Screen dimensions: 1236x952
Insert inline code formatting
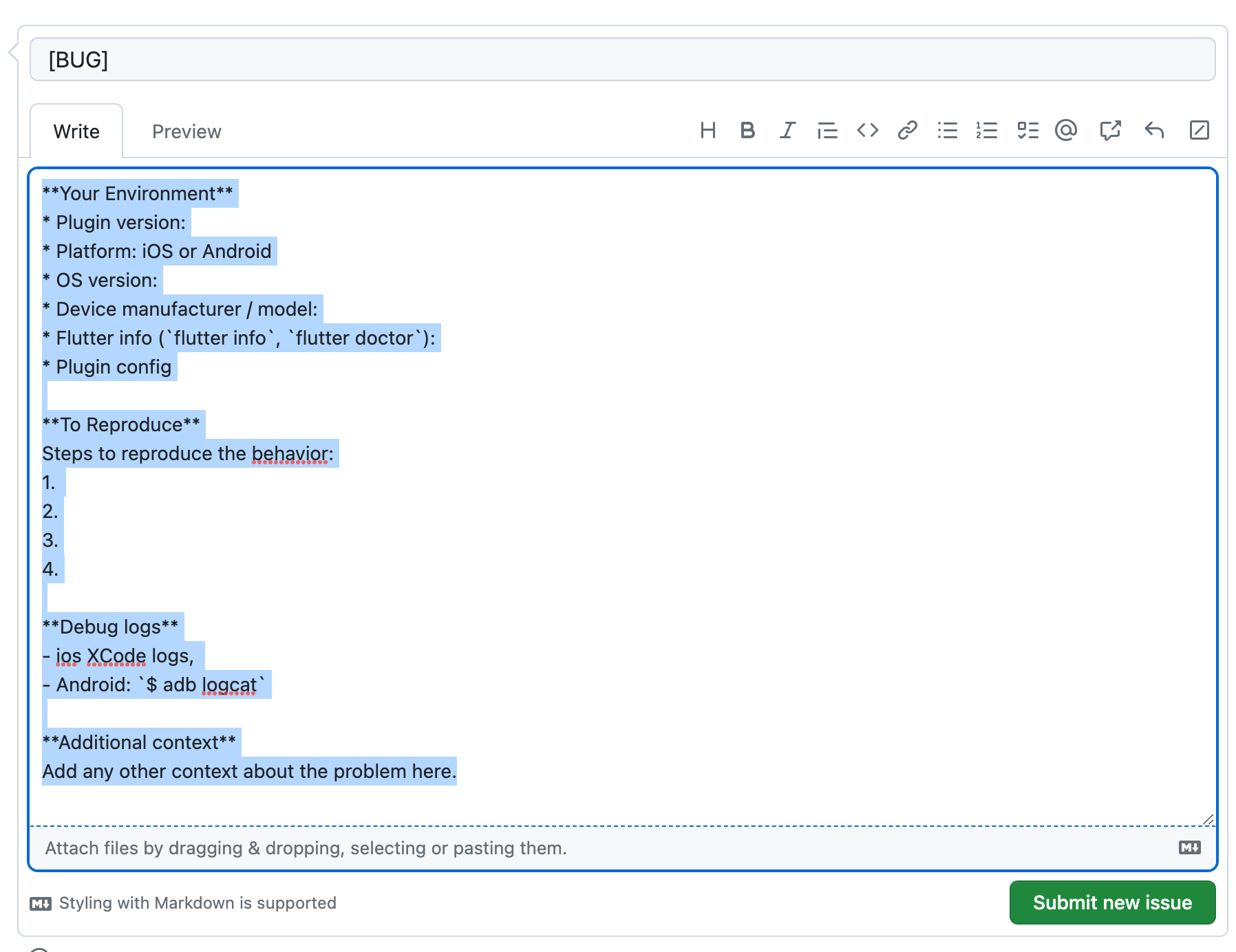coord(867,130)
